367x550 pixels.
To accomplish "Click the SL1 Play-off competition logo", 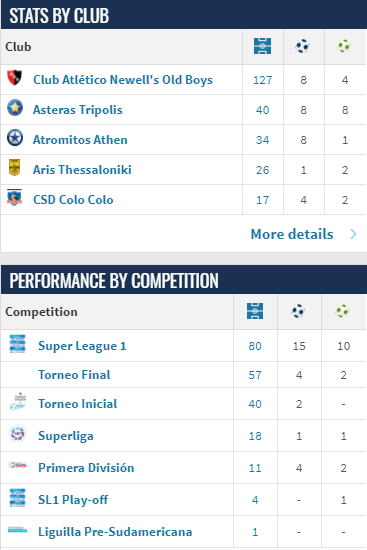I will [x=18, y=497].
